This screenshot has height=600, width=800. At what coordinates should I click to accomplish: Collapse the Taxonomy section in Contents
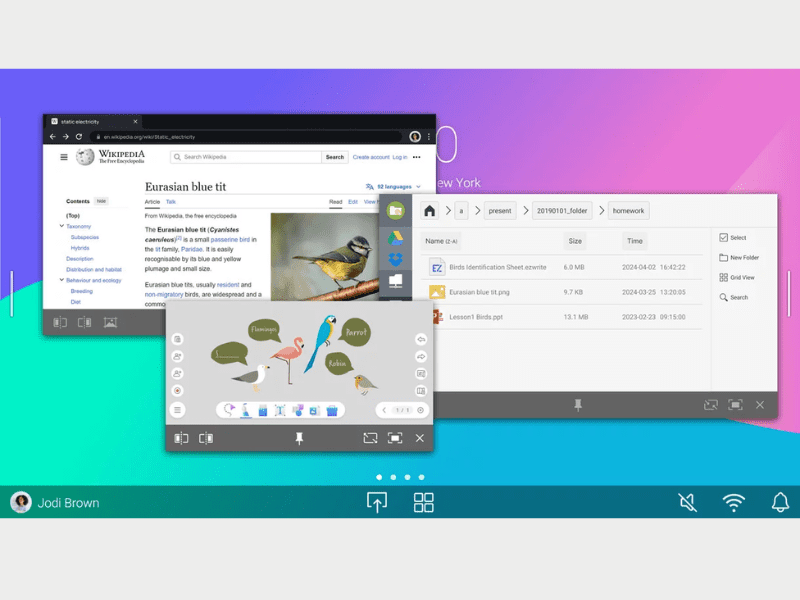tap(62, 226)
